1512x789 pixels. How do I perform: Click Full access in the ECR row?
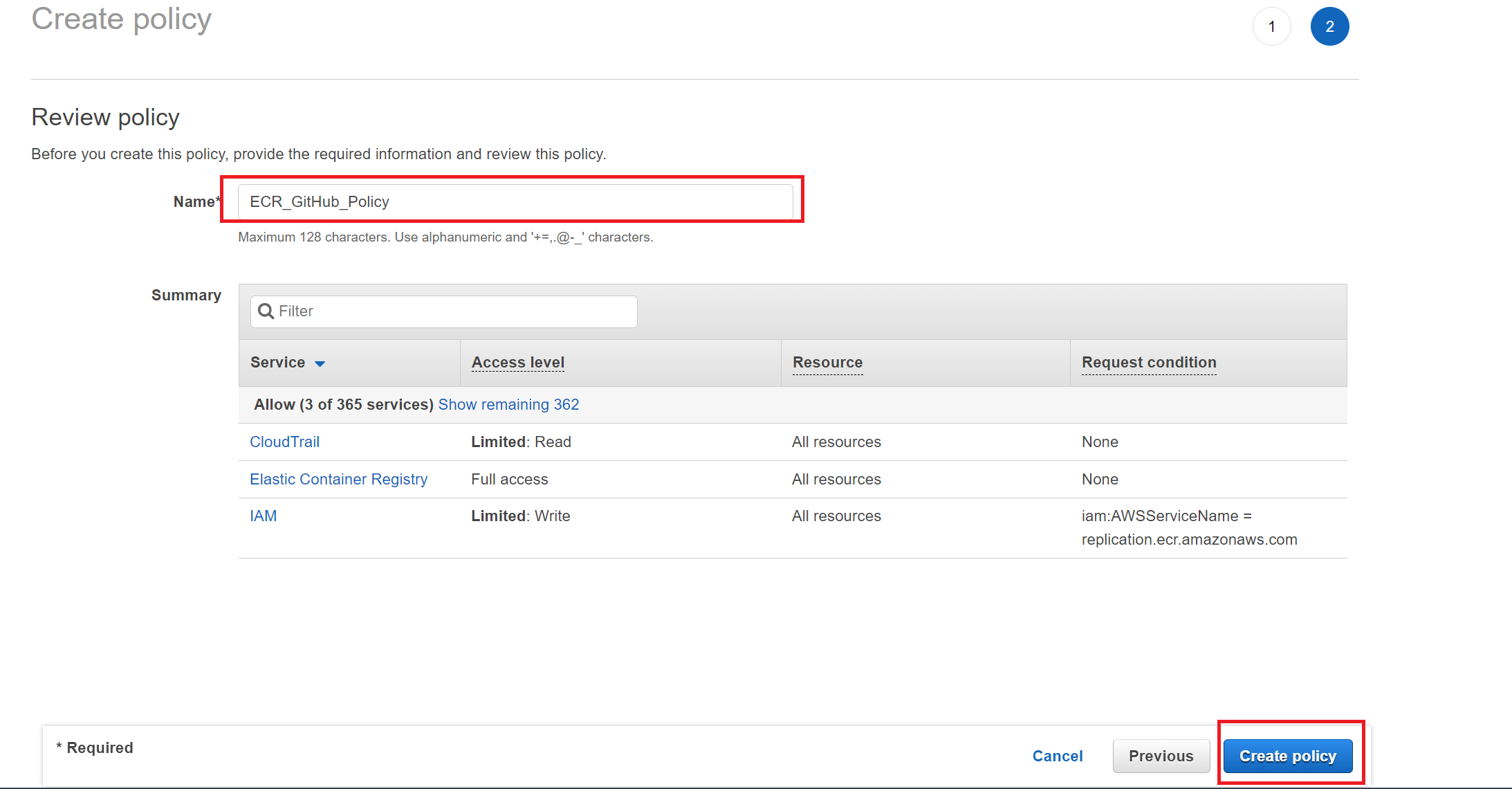[509, 480]
